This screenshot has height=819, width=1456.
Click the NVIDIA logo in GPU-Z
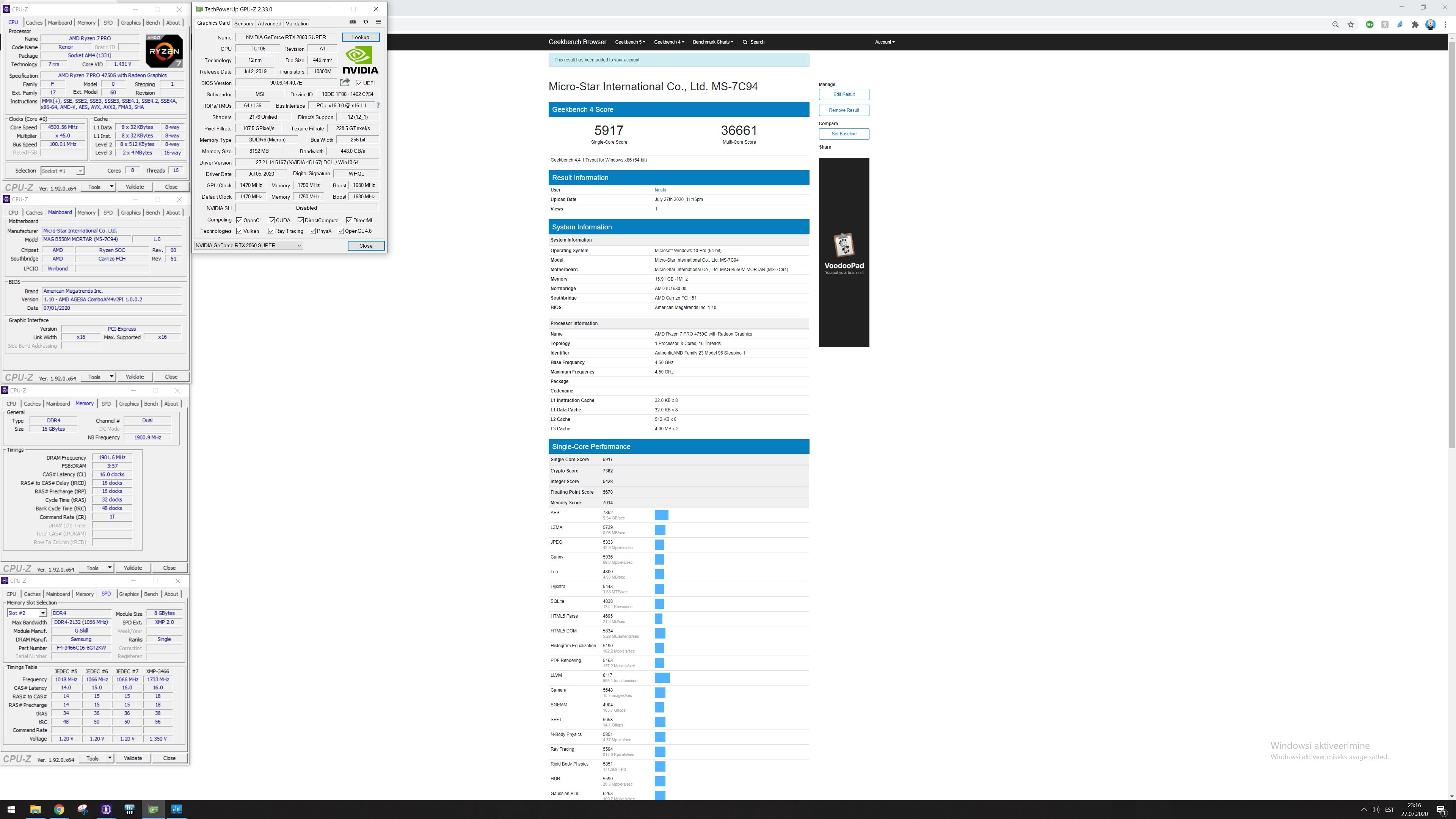pos(361,60)
